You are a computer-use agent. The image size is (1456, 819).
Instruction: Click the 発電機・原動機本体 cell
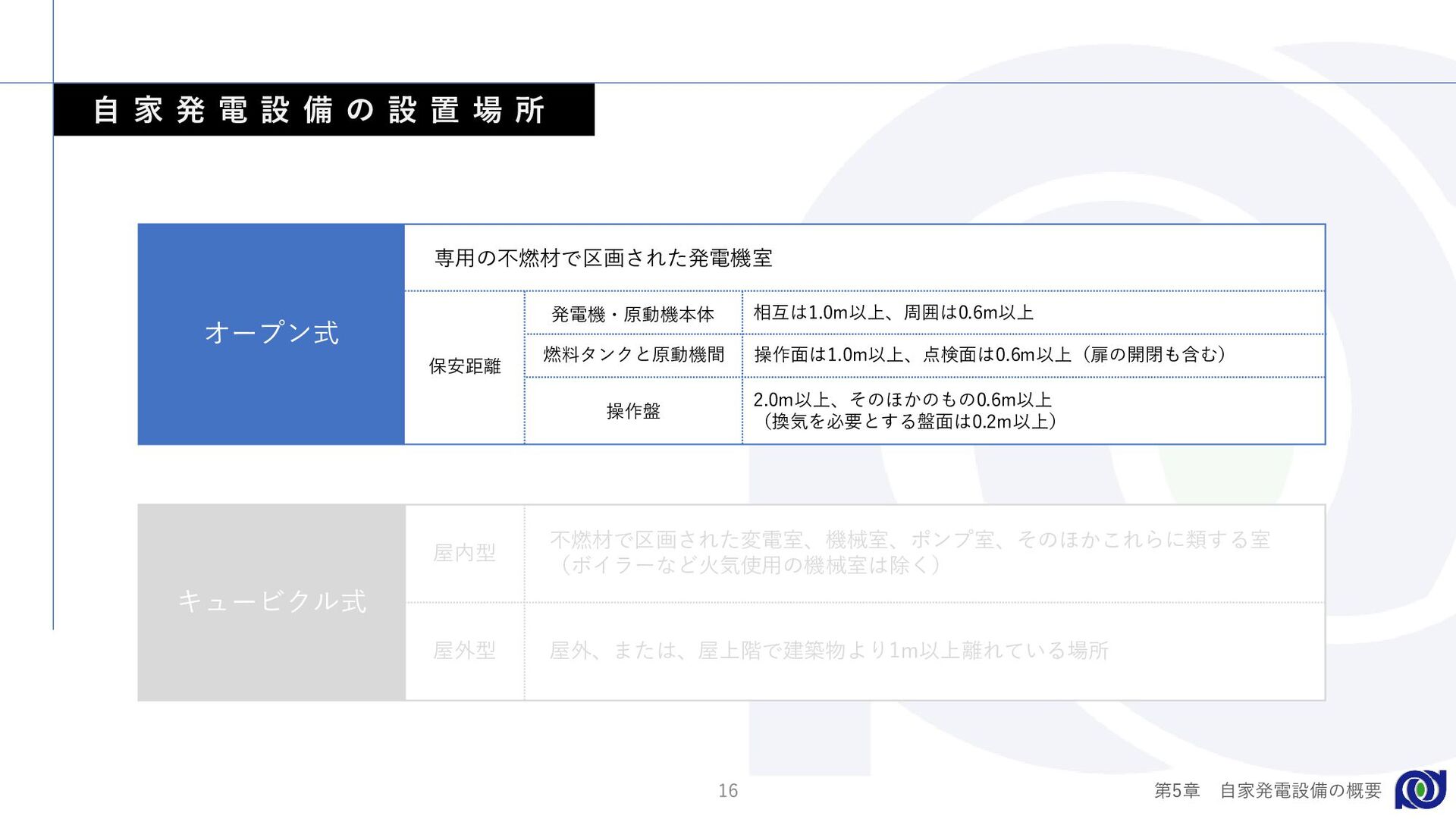click(633, 314)
